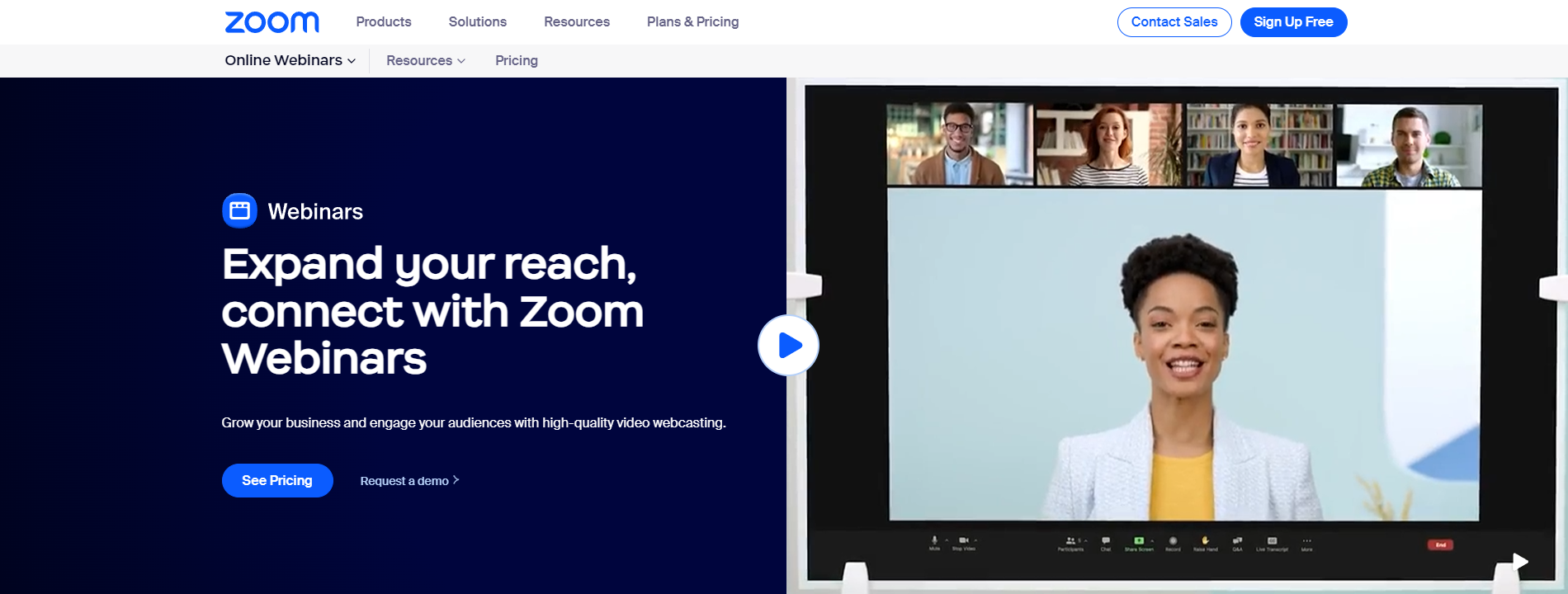Click the Record icon in video toolbar
The height and width of the screenshot is (594, 1568).
tap(1173, 541)
